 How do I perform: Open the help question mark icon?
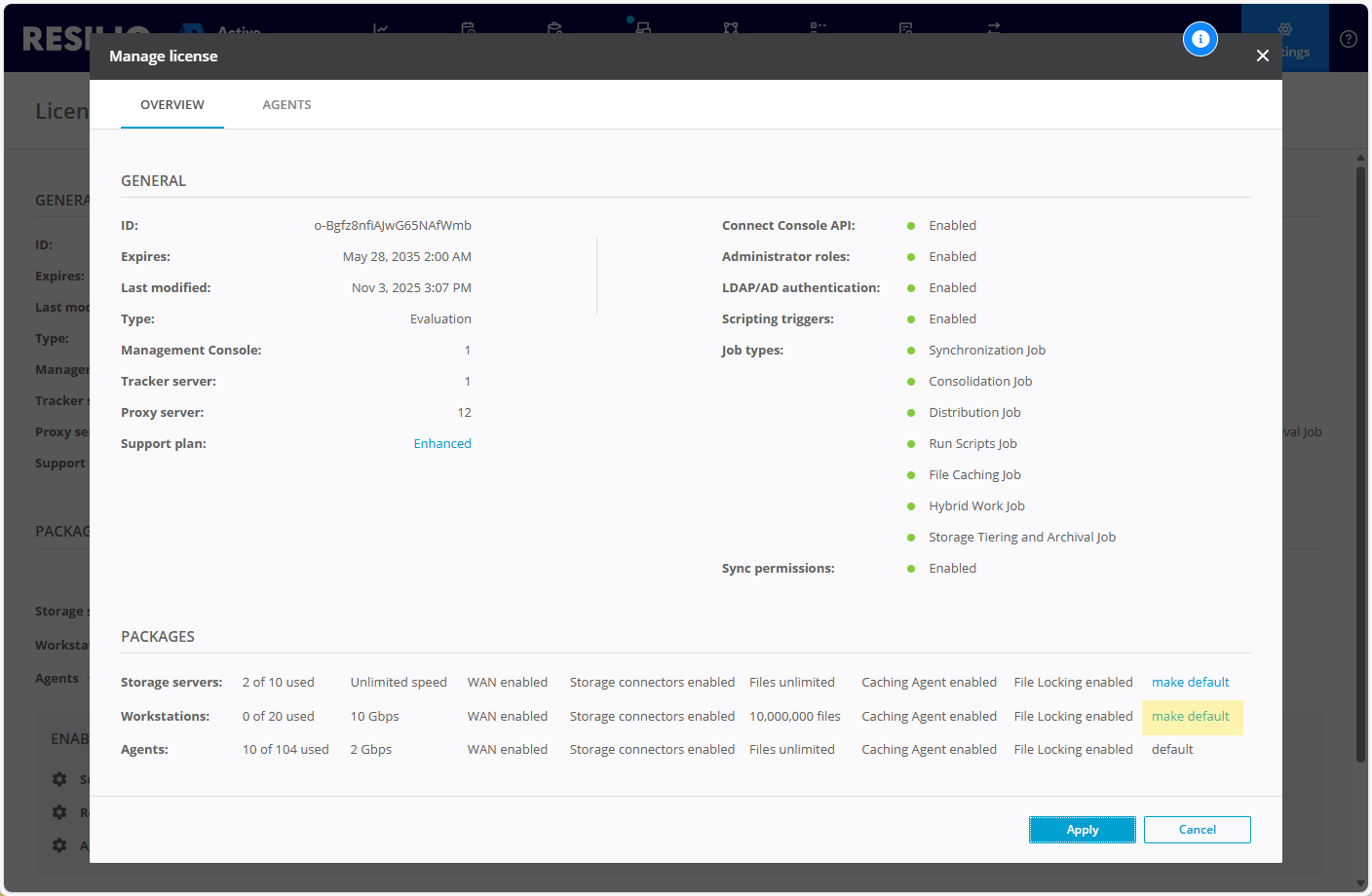(1348, 39)
